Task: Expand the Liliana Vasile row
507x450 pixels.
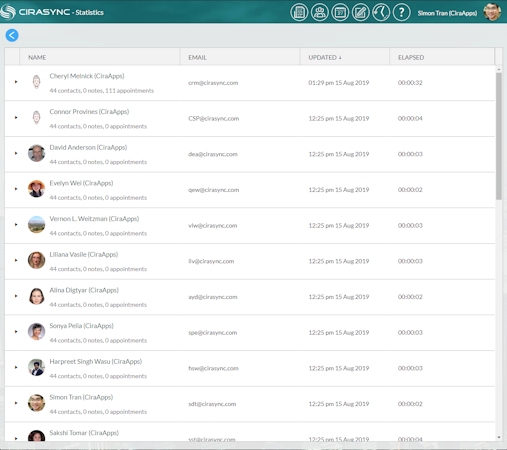Action: click(16, 260)
